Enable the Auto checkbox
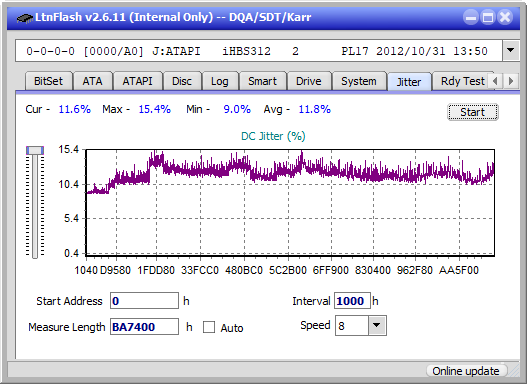Viewport: 527px width, 384px height. (x=209, y=327)
